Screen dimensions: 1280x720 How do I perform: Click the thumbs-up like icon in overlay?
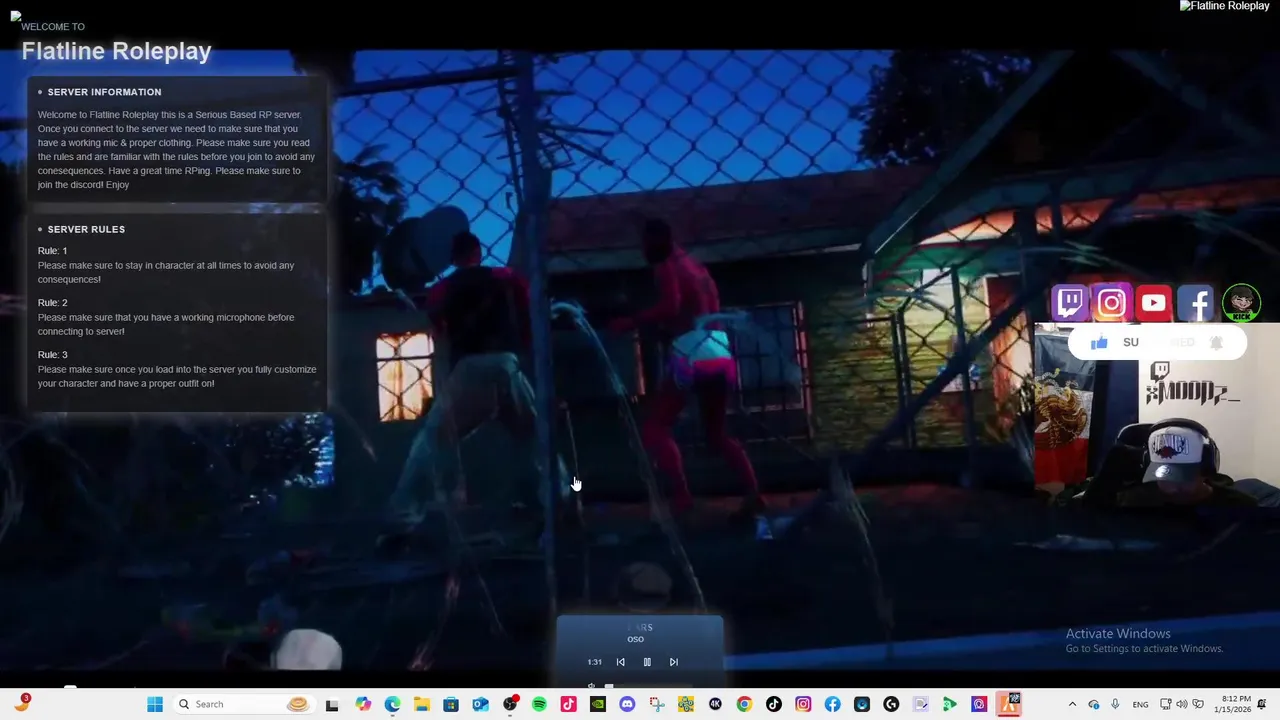1099,343
